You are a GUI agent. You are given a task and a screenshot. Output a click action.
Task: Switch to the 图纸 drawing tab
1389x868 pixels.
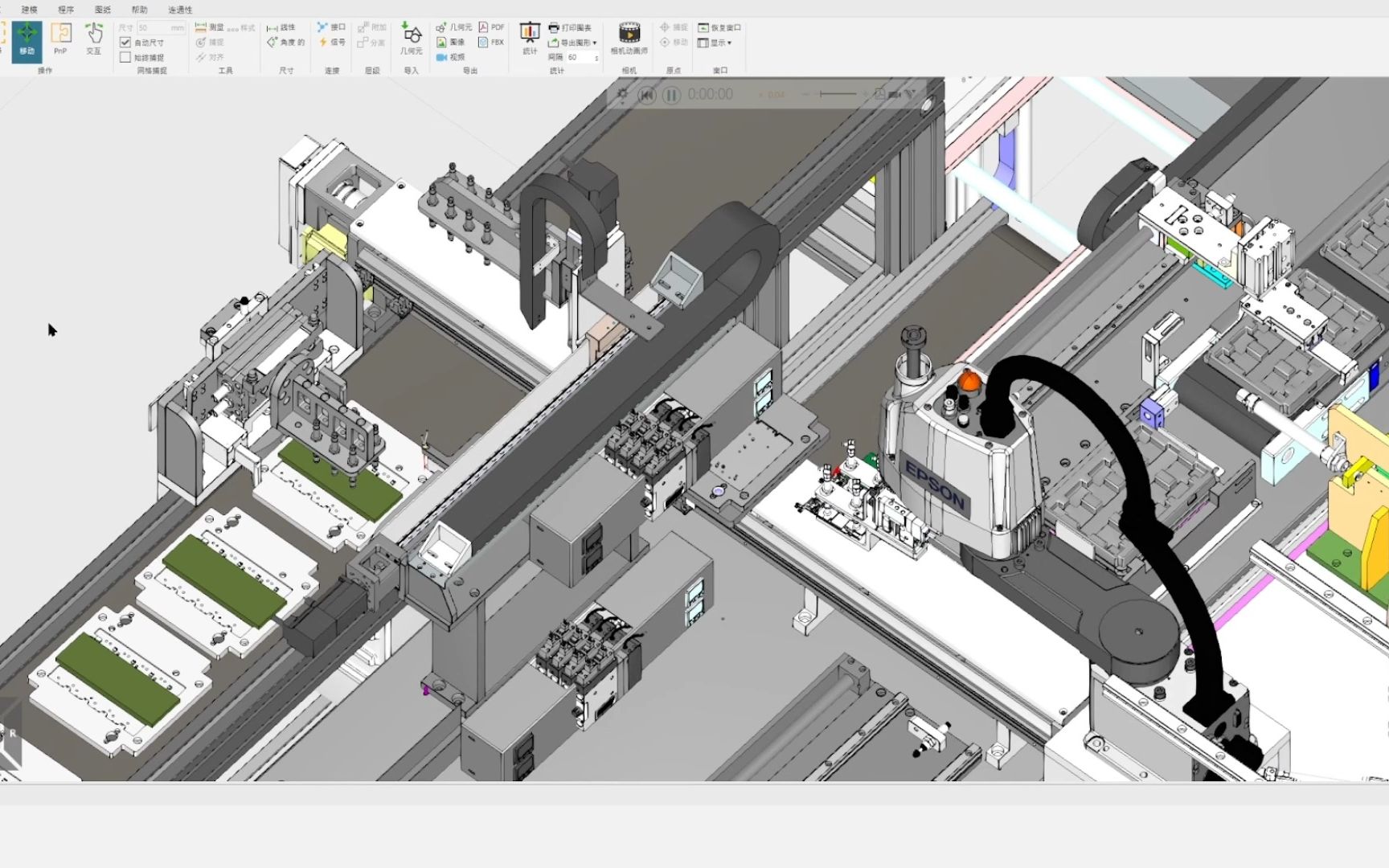(x=103, y=10)
